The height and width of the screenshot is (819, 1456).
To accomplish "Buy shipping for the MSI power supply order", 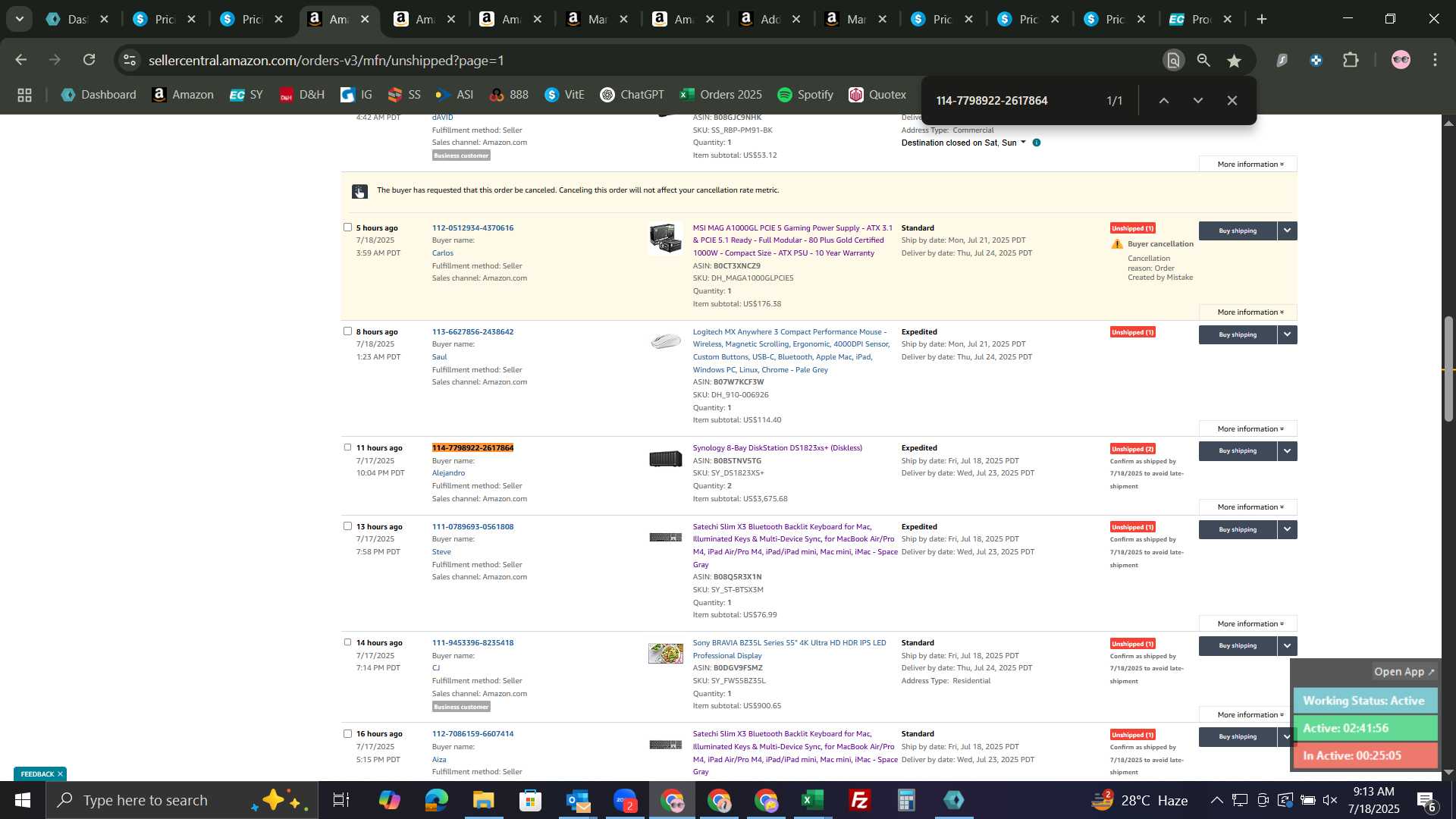I will pyautogui.click(x=1238, y=231).
